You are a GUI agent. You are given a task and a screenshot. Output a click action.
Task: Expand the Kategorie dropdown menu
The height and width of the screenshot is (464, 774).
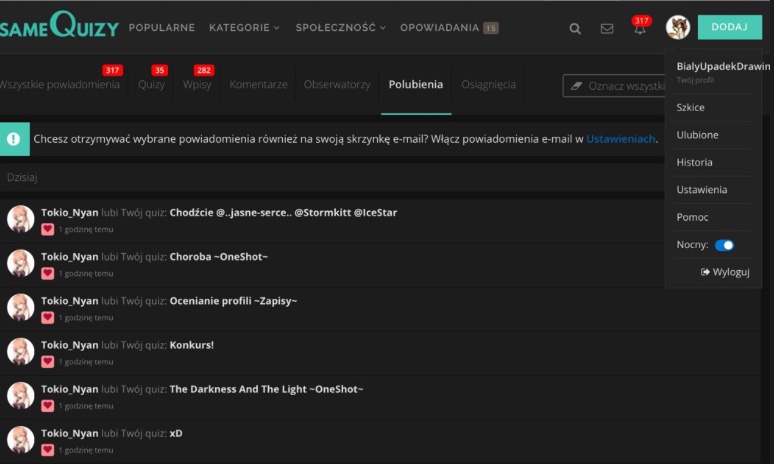coord(245,28)
